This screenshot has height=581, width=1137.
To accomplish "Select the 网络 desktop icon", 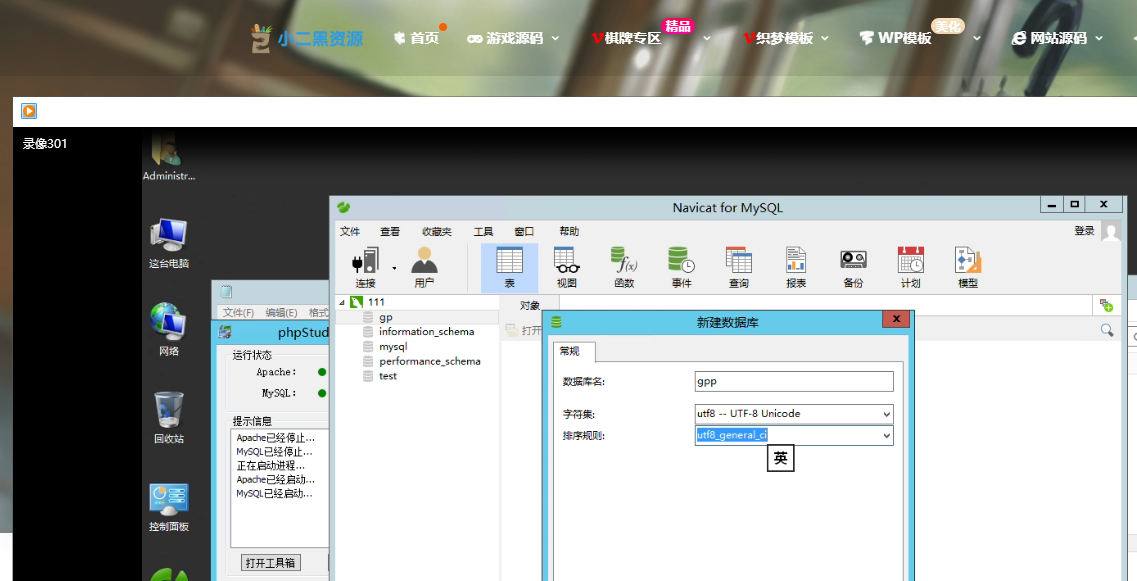I will click(x=169, y=330).
